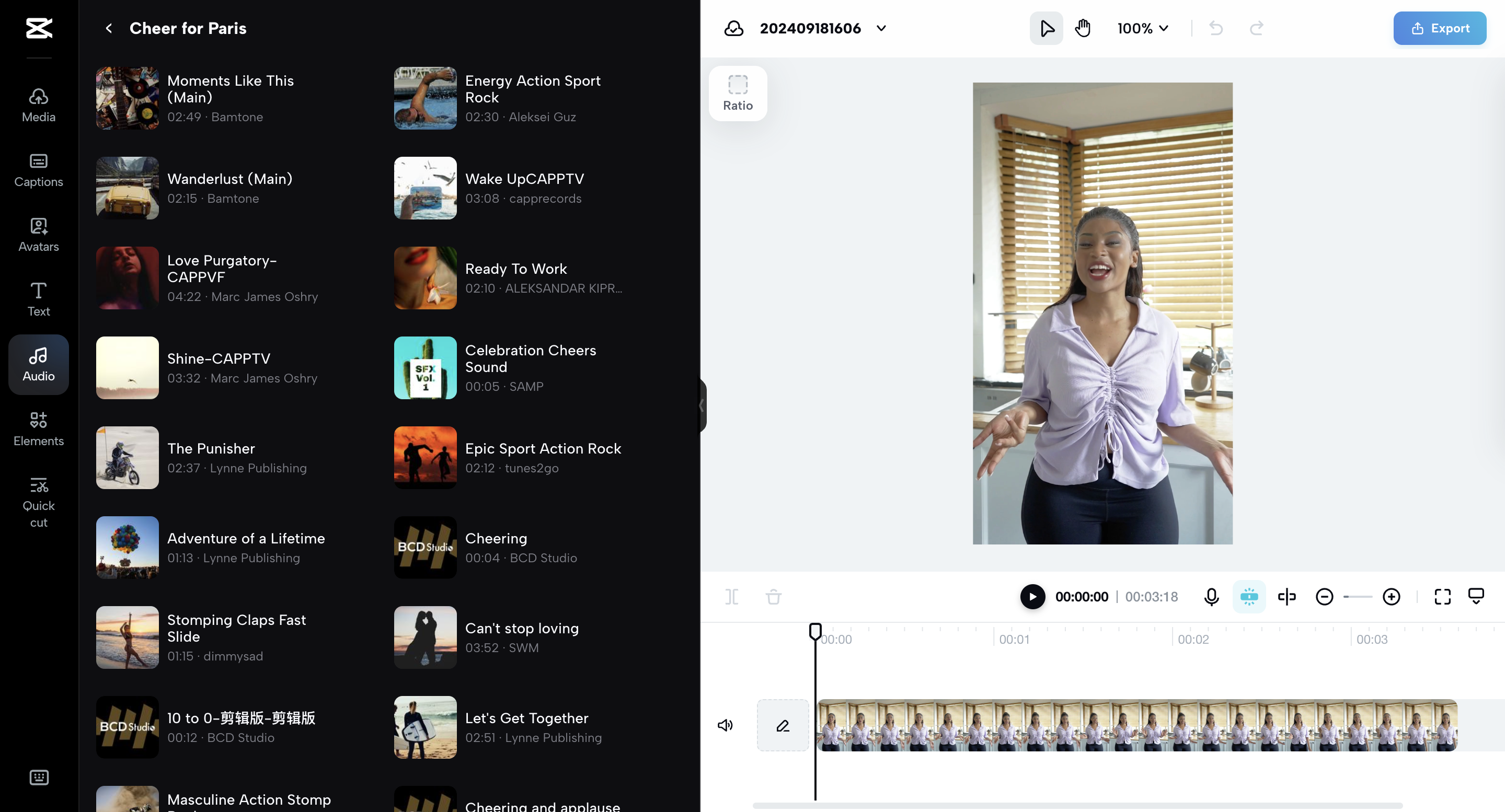This screenshot has height=812, width=1505.
Task: Switch to the Elements tab
Action: tap(39, 429)
